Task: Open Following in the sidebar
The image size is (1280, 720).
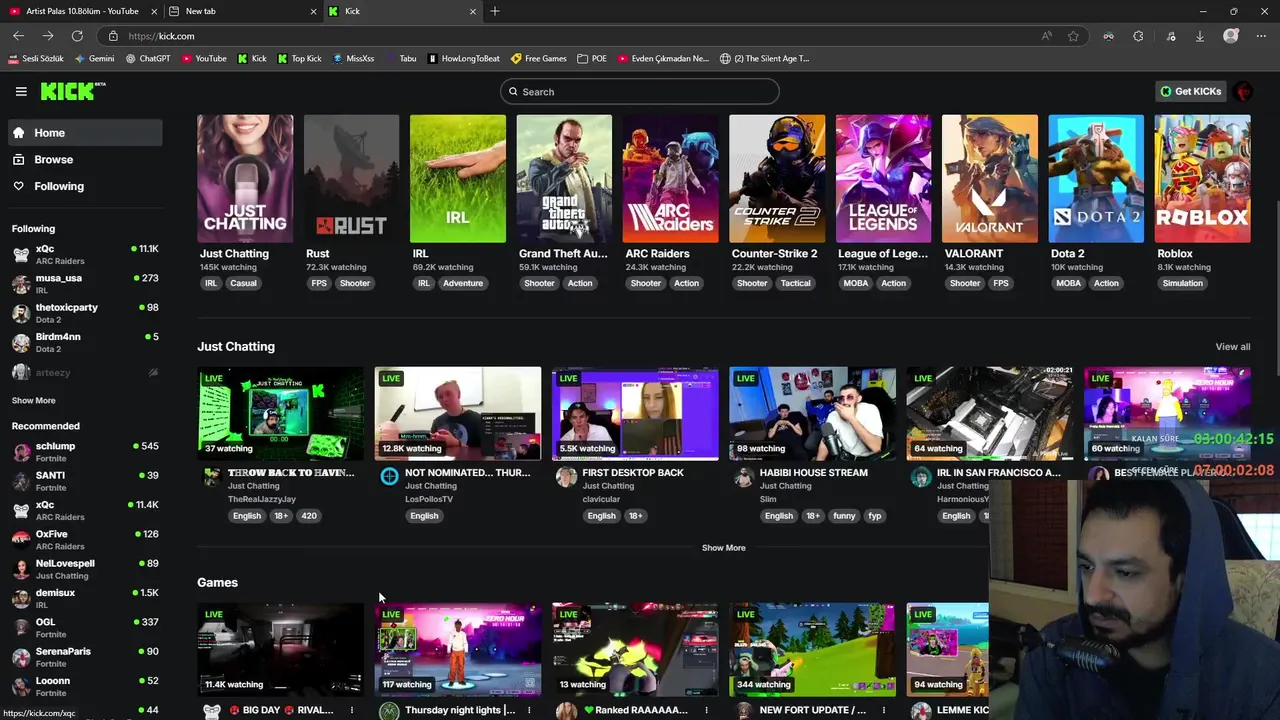Action: click(85, 186)
